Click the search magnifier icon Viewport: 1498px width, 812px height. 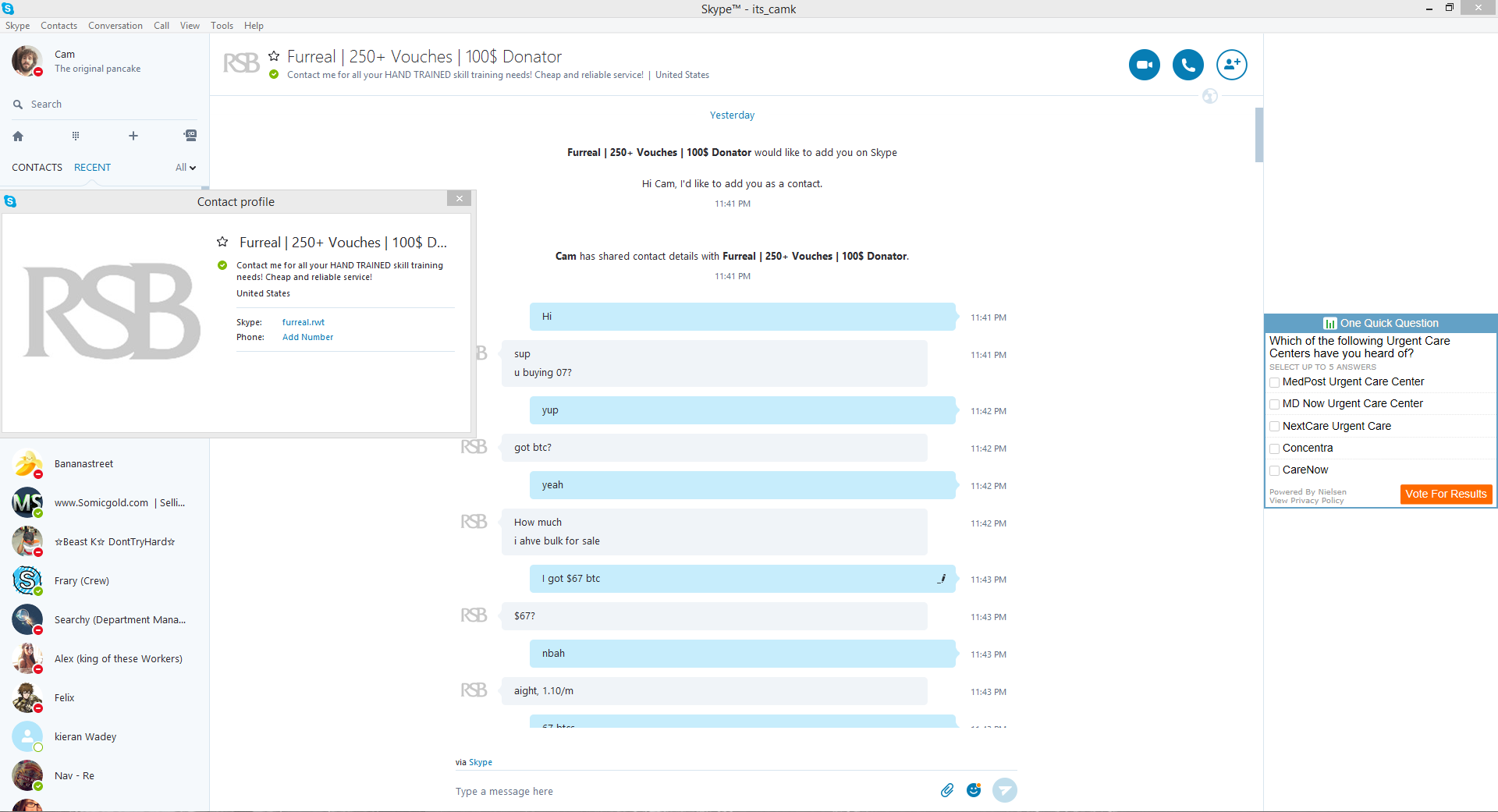click(18, 105)
